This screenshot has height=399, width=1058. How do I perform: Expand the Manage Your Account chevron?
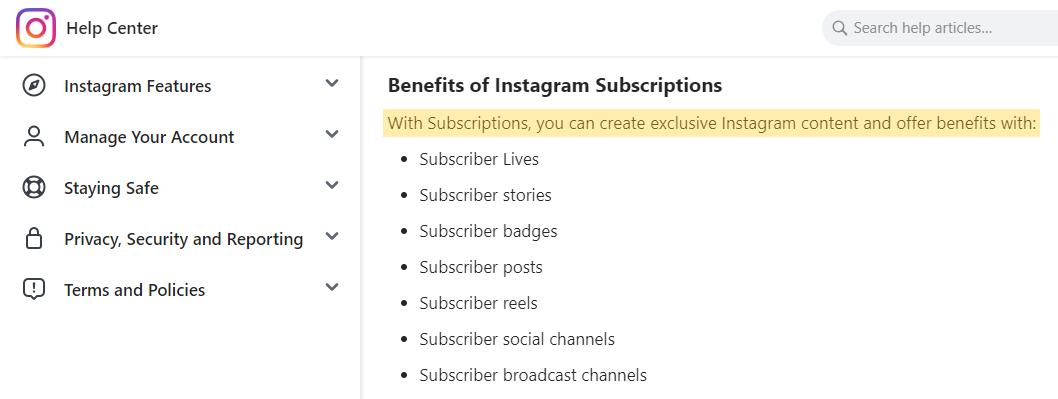(x=331, y=134)
